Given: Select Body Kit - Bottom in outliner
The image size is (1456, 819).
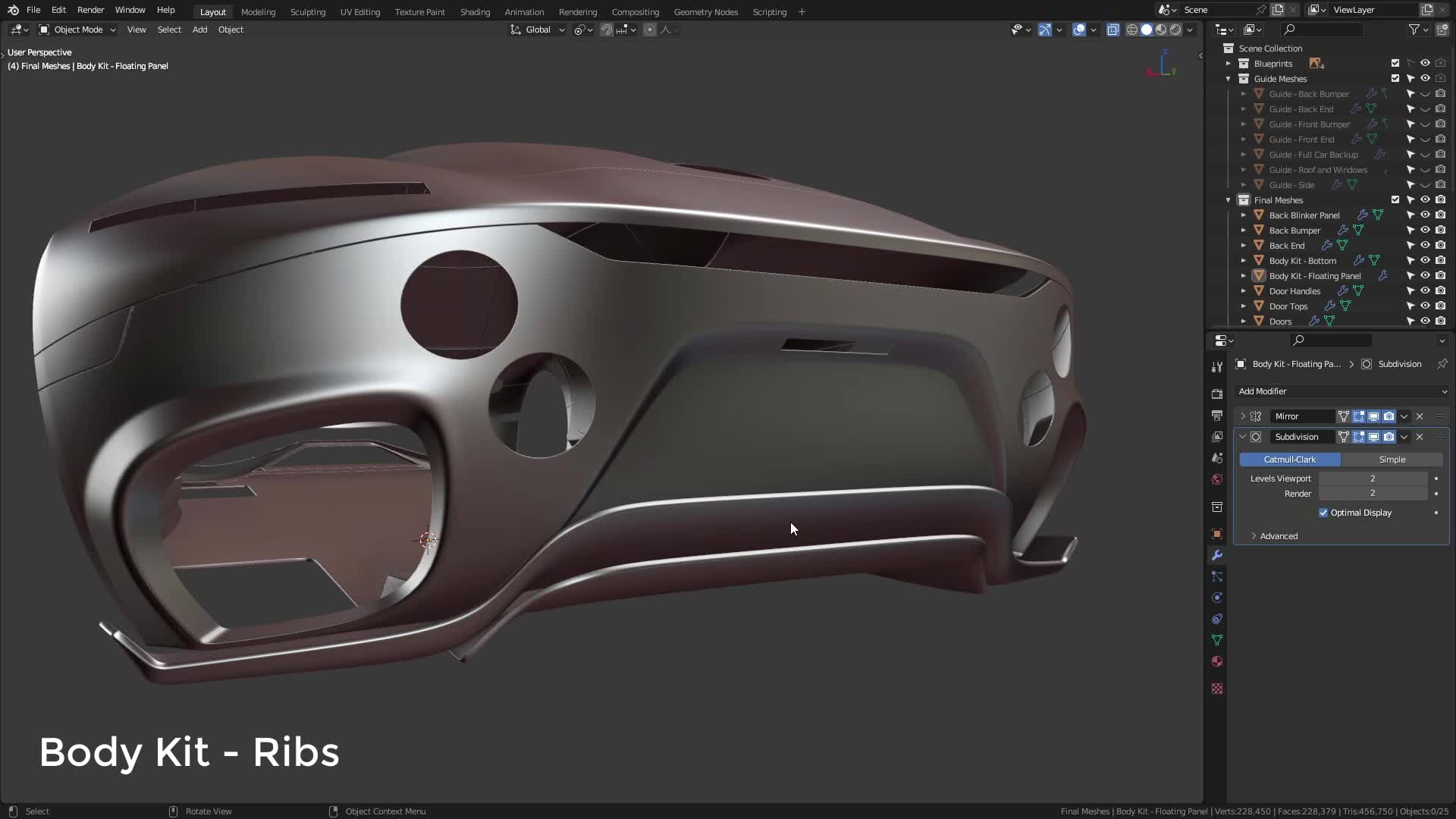Looking at the screenshot, I should pos(1302,261).
